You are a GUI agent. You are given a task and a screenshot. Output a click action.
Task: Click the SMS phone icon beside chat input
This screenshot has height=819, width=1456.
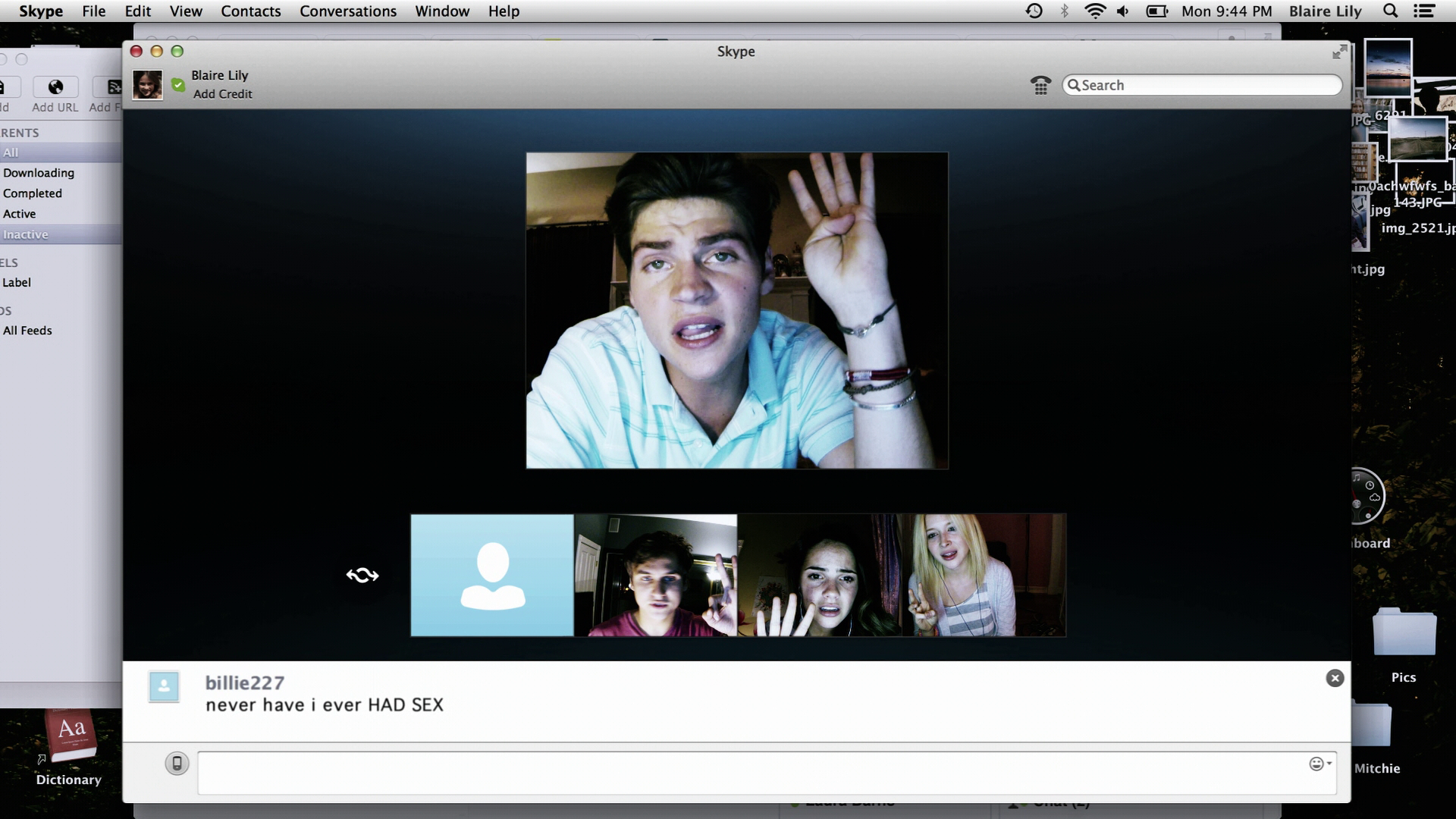coord(177,763)
